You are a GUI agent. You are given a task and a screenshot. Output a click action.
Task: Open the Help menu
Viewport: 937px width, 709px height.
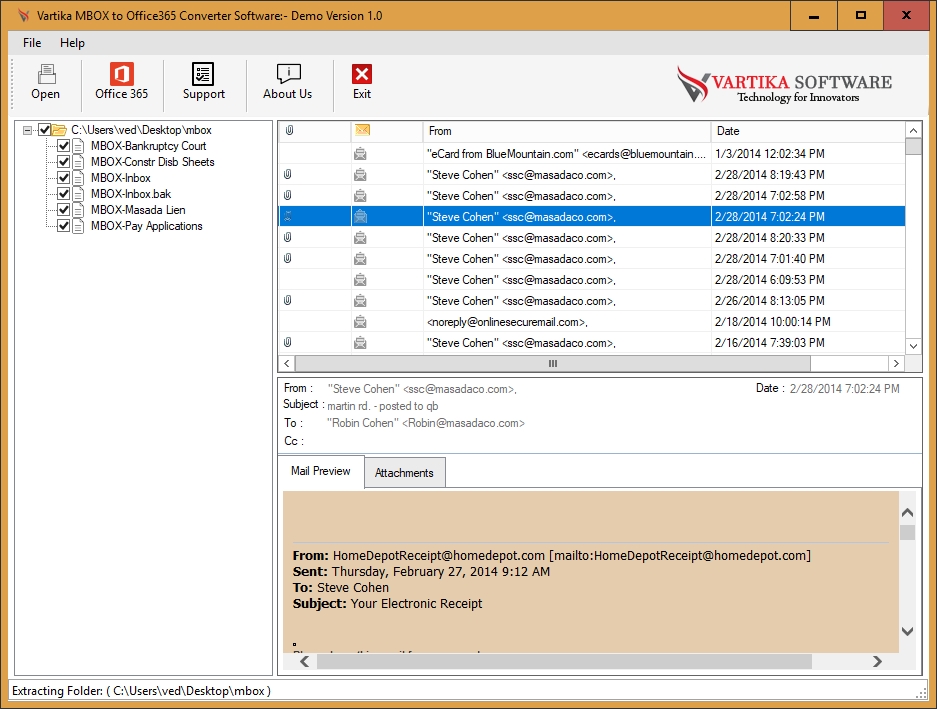click(x=72, y=43)
